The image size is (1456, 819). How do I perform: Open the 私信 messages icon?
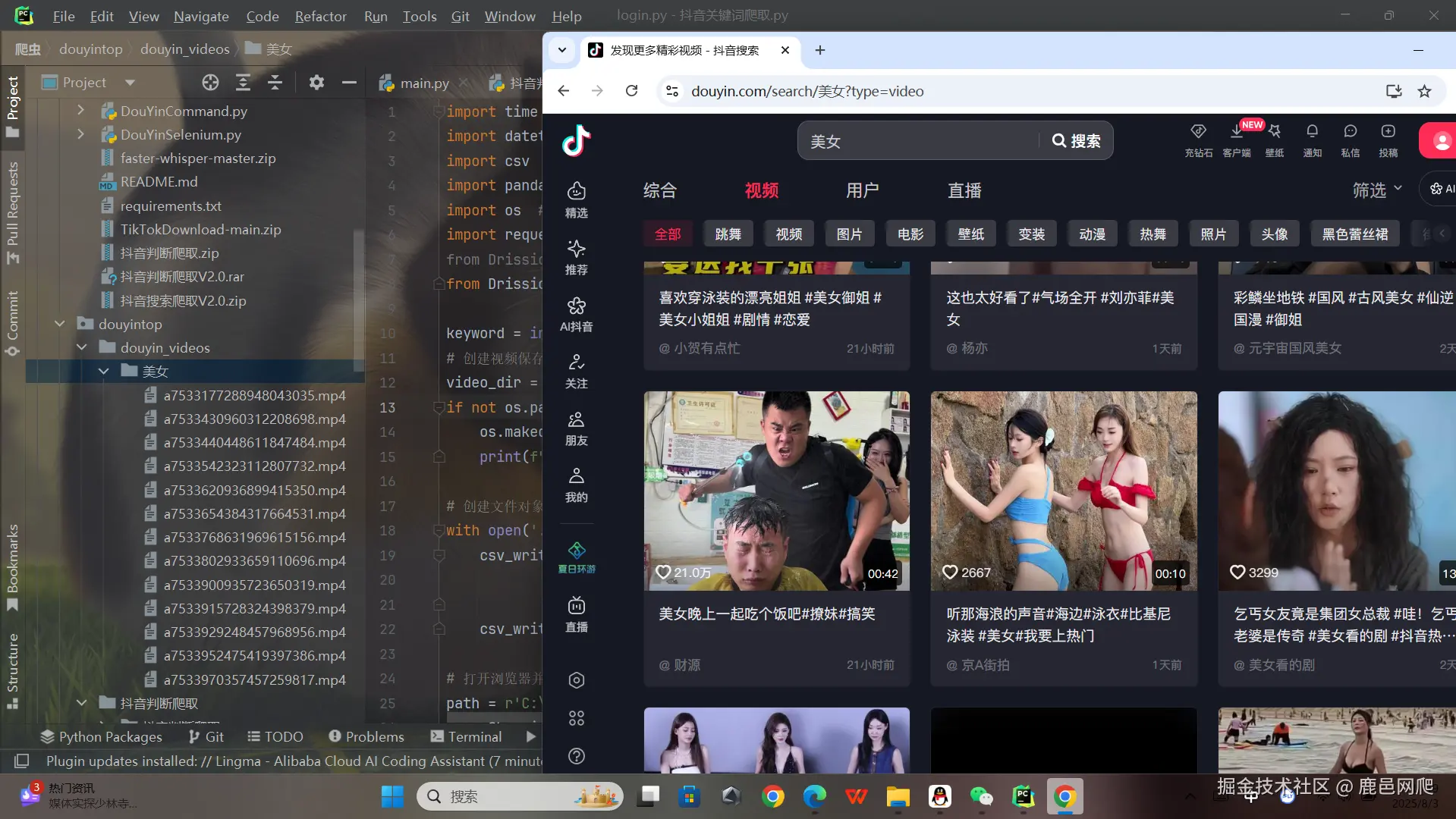coord(1351,141)
